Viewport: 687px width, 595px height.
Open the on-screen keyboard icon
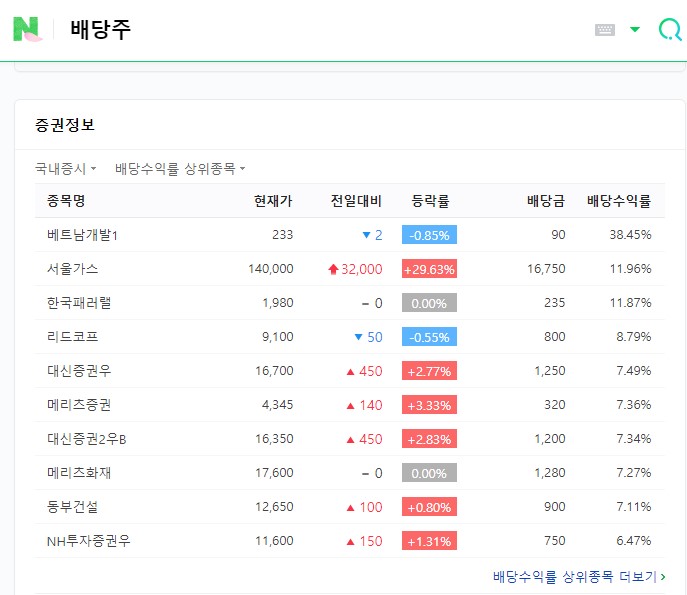pyautogui.click(x=605, y=30)
